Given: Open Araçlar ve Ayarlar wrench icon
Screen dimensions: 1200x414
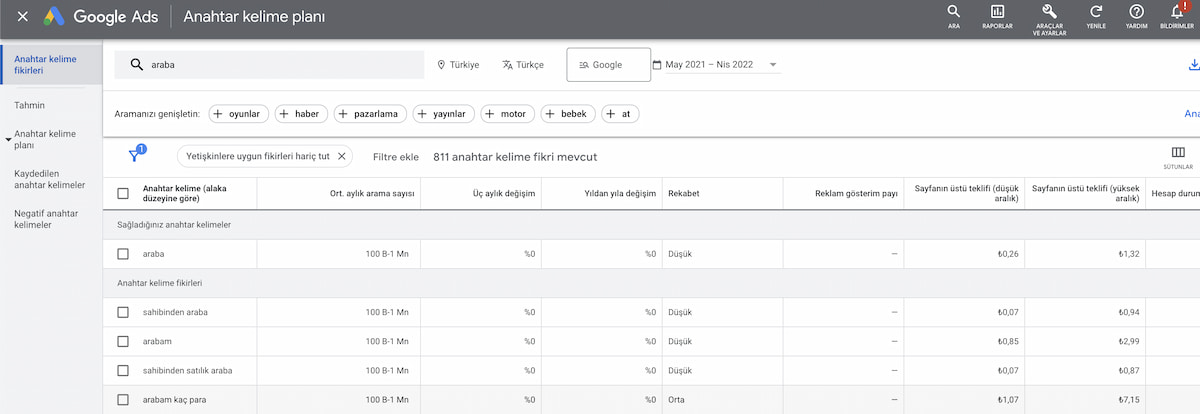Looking at the screenshot, I should pyautogui.click(x=1049, y=15).
